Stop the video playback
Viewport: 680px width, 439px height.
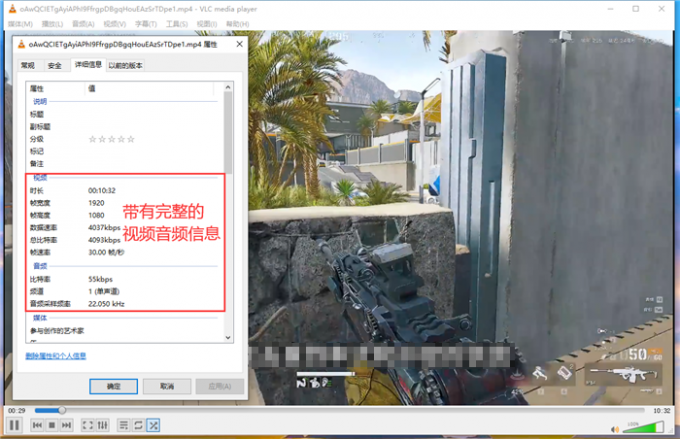point(52,425)
